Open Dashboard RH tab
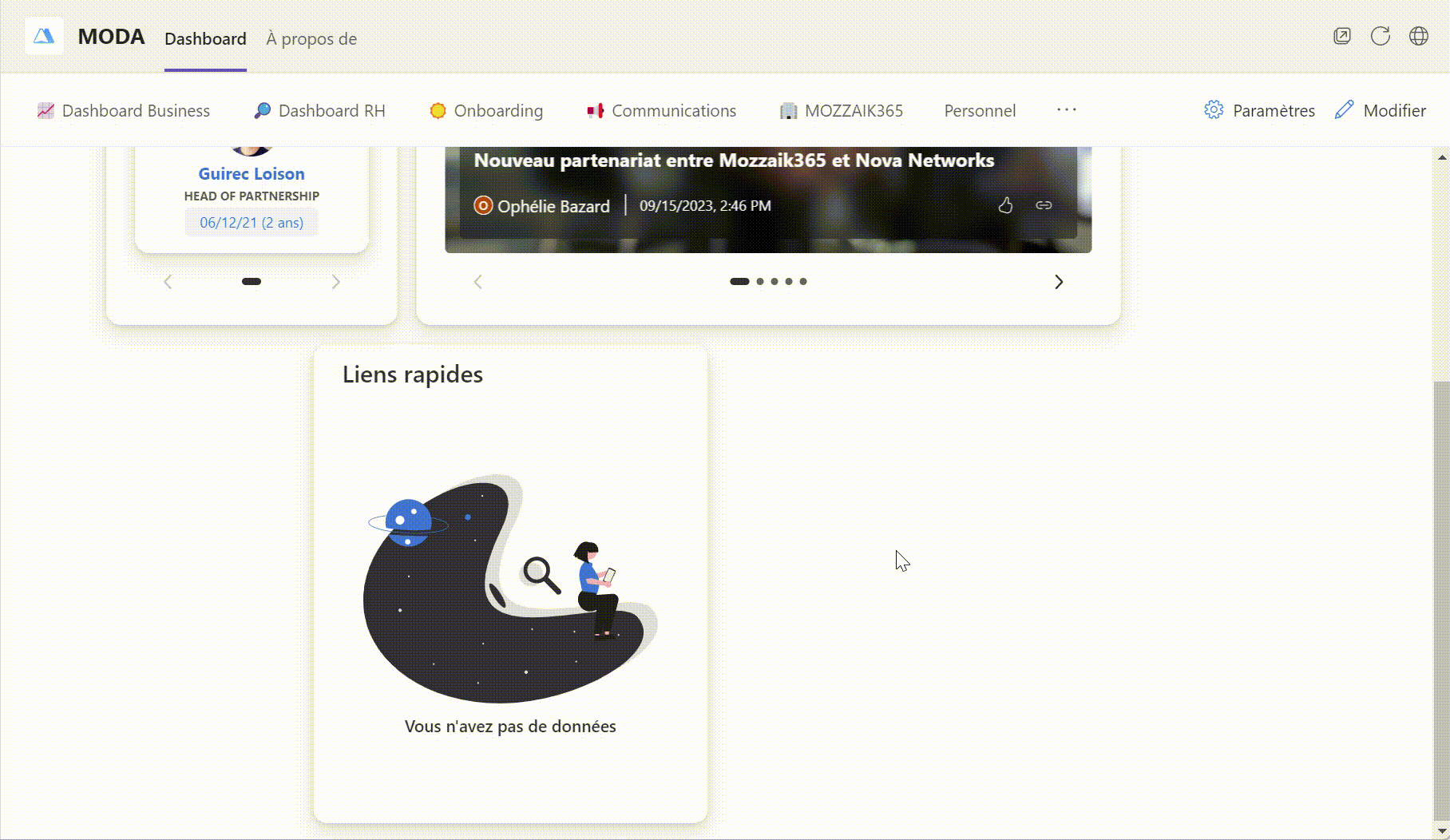Screen dimensions: 1450x840 319,111
